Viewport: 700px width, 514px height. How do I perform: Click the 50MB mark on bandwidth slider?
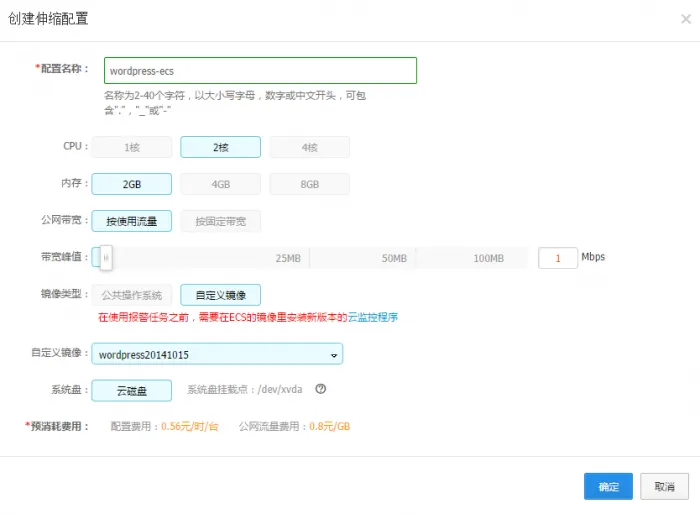pyautogui.click(x=394, y=258)
